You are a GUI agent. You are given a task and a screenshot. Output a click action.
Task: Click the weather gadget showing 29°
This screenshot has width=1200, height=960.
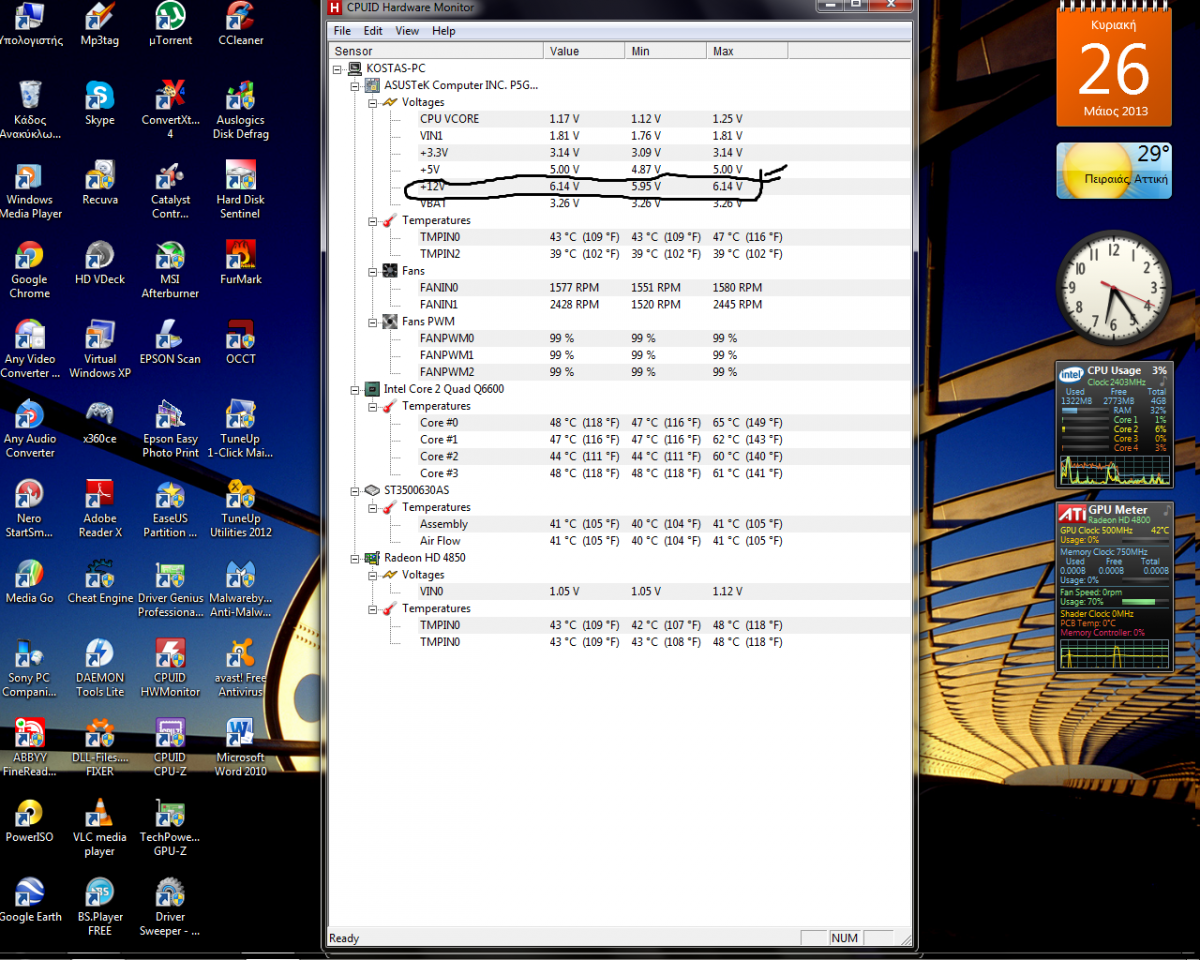coord(1114,170)
